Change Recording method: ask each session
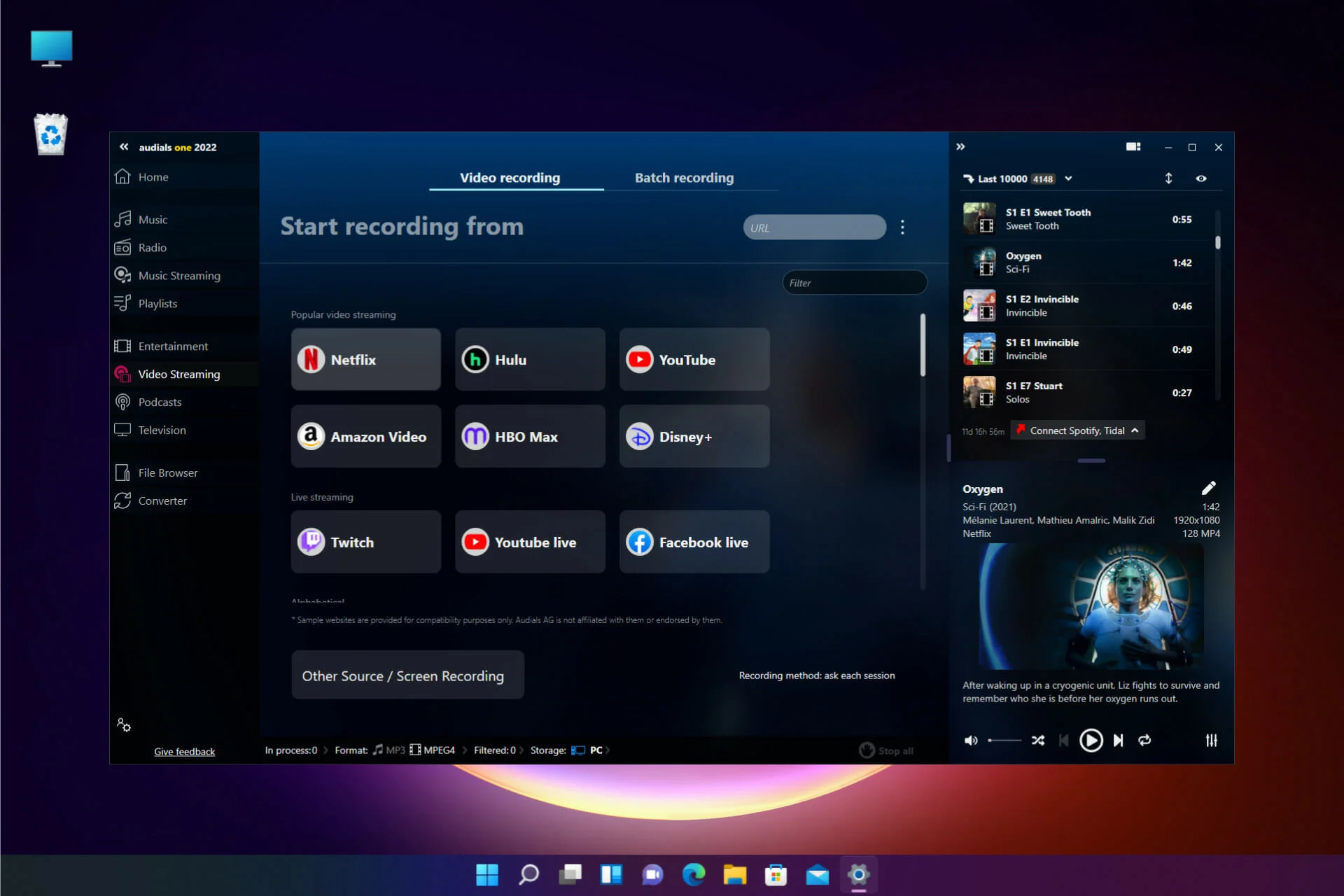 (x=816, y=675)
